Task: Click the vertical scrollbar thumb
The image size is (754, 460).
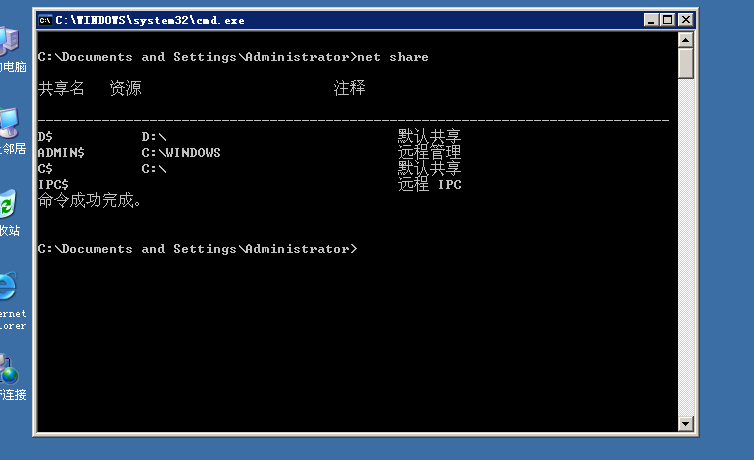Action: pos(685,63)
